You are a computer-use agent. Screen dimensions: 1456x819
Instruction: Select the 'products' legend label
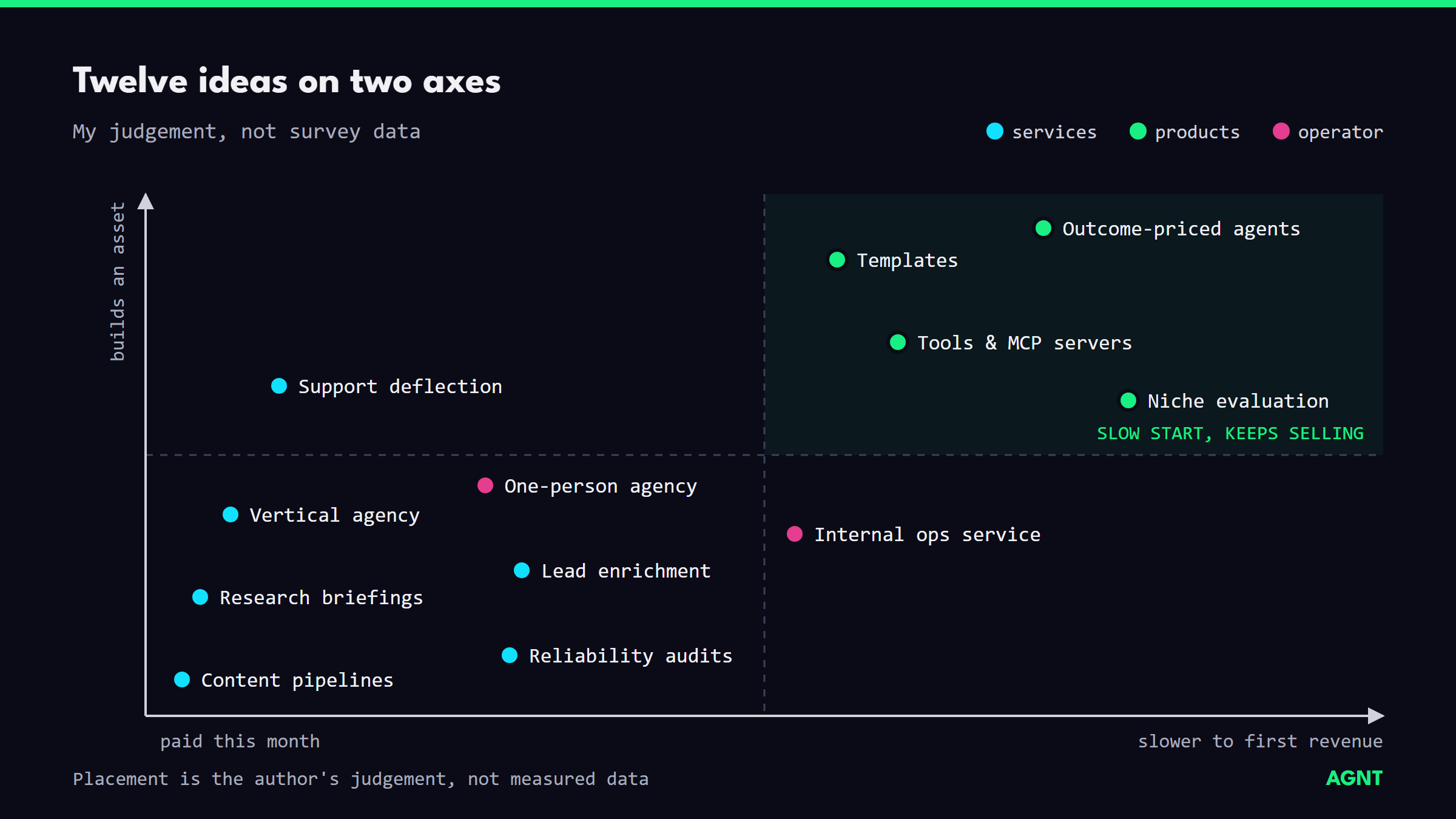(1198, 132)
